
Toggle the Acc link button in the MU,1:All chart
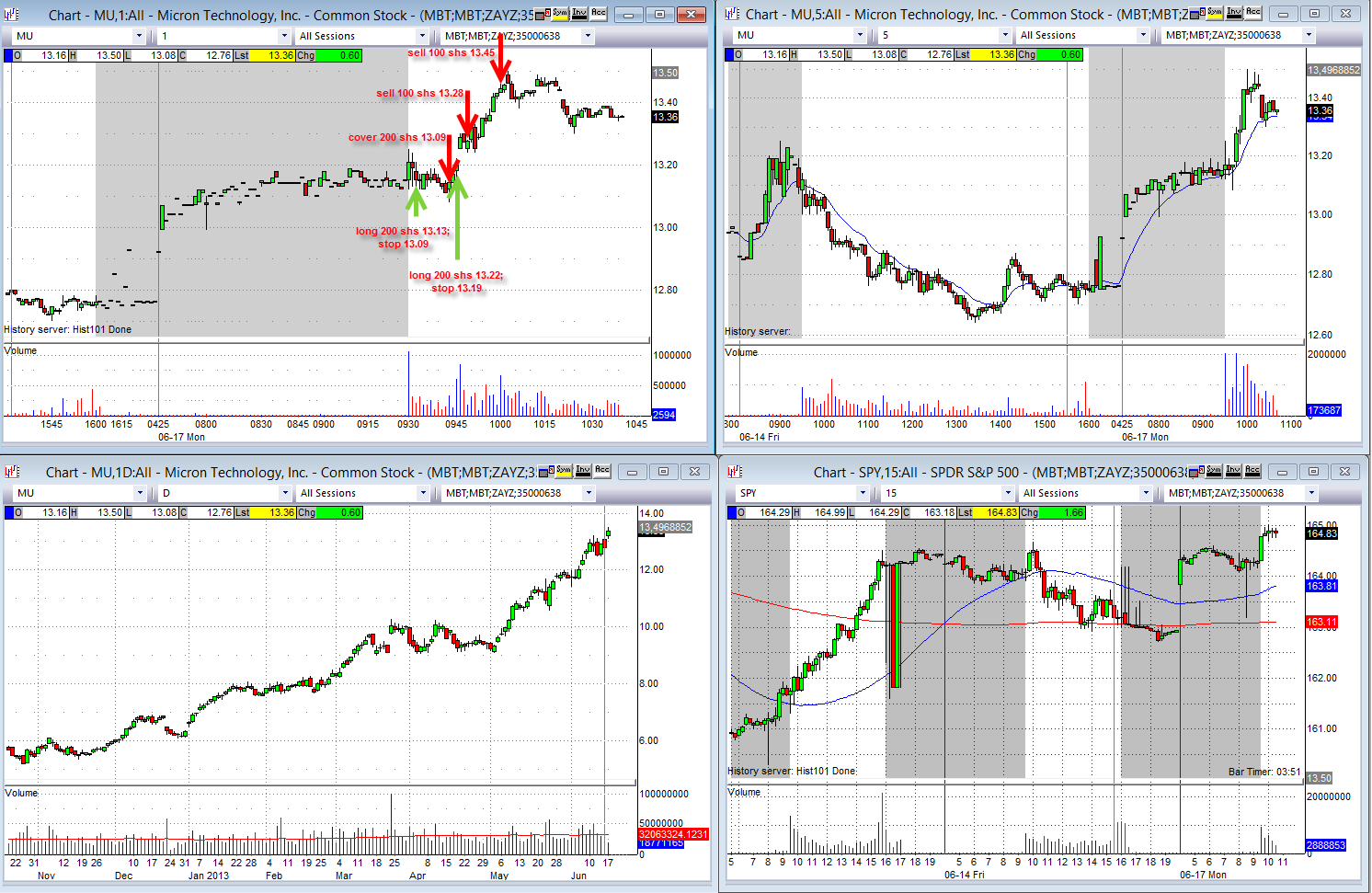point(599,13)
